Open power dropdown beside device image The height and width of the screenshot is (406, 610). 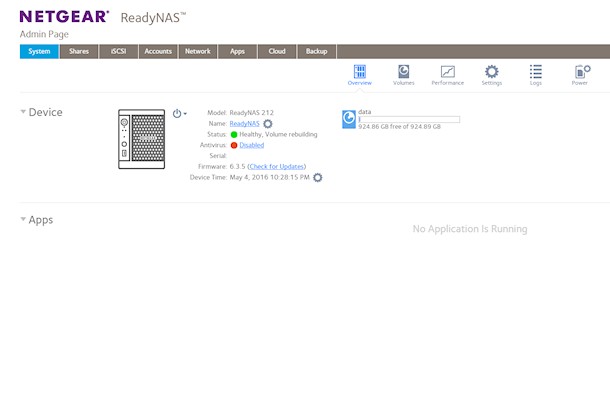pos(180,113)
